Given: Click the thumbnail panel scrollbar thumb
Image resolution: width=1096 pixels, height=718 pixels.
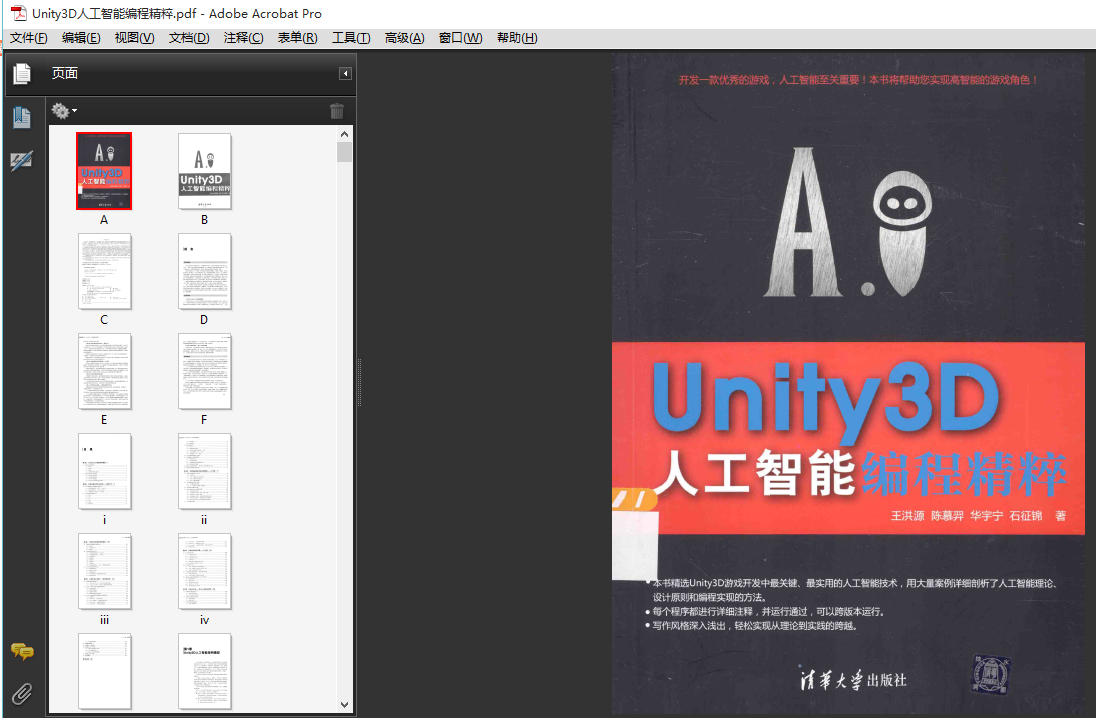Looking at the screenshot, I should (344, 152).
